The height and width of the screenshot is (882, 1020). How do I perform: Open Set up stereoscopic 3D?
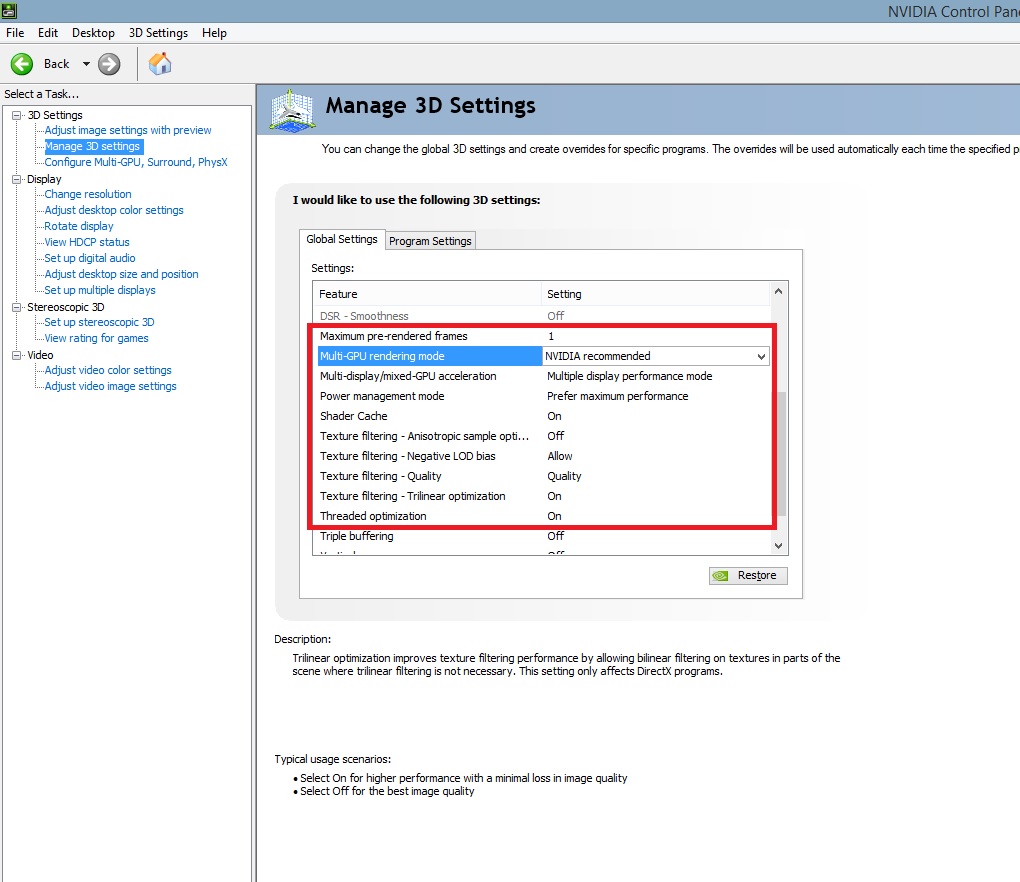pyautogui.click(x=99, y=322)
